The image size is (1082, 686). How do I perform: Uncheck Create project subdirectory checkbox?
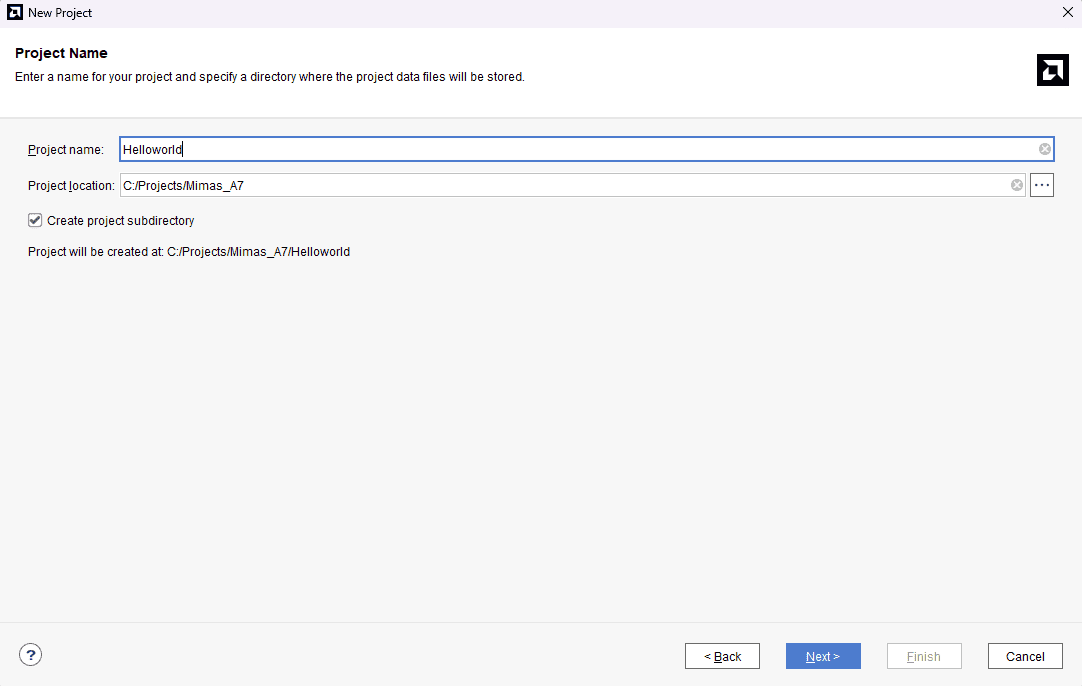click(x=35, y=220)
